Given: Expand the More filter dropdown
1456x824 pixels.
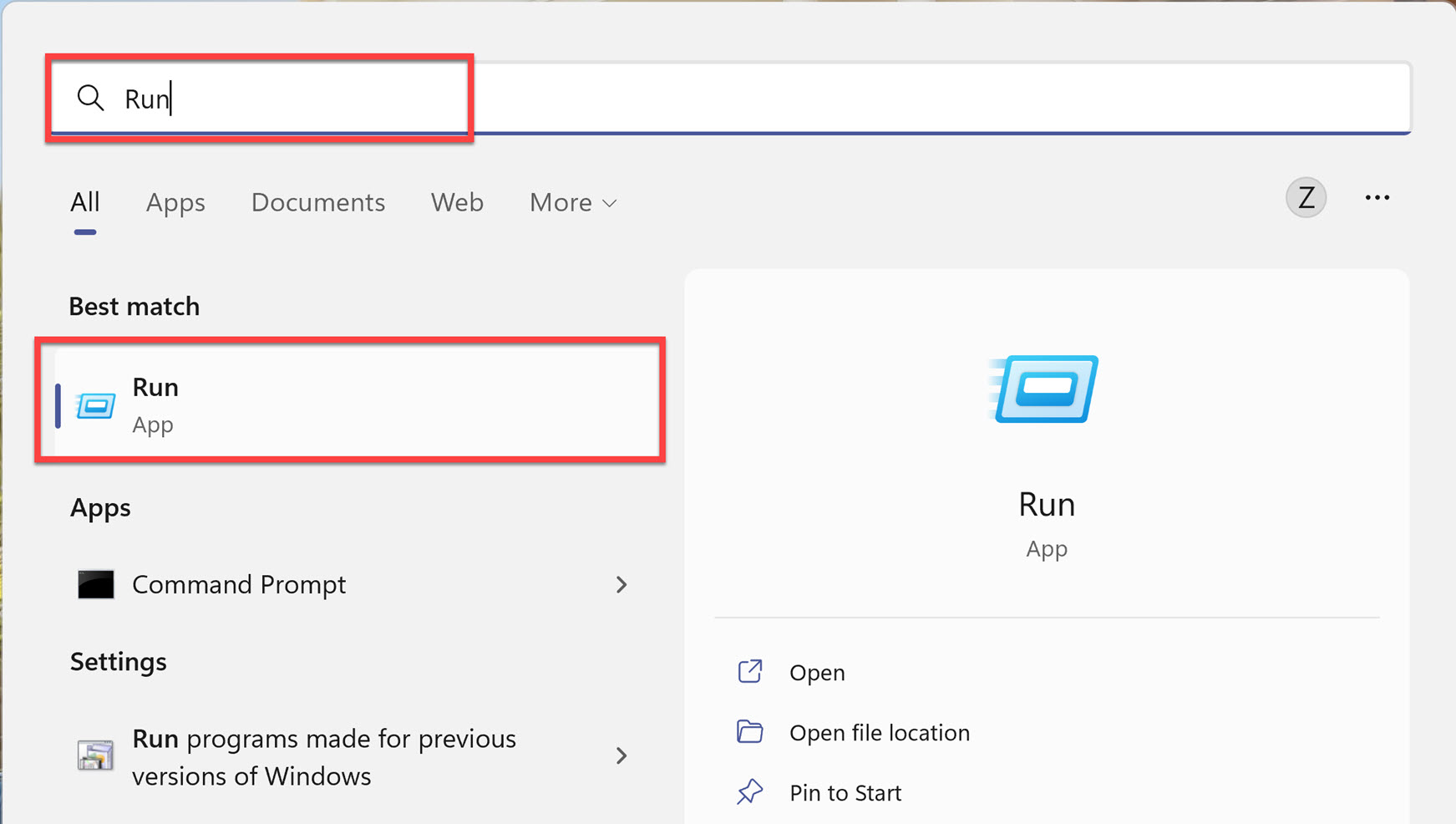Looking at the screenshot, I should pyautogui.click(x=572, y=202).
